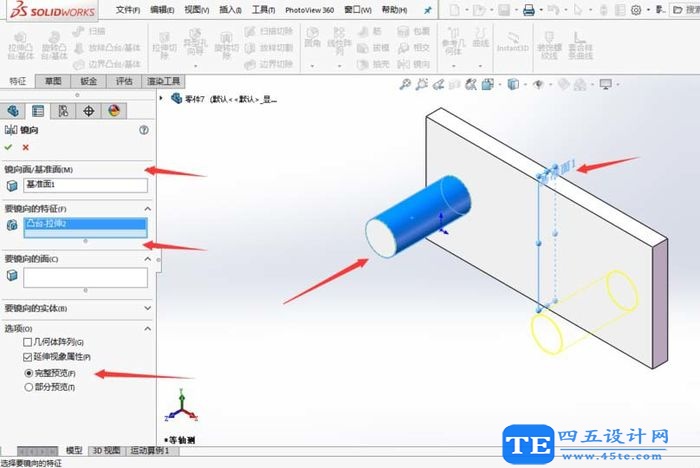Click the 镜向 mirror tool in ribbon
The width and height of the screenshot is (700, 468).
point(413,64)
